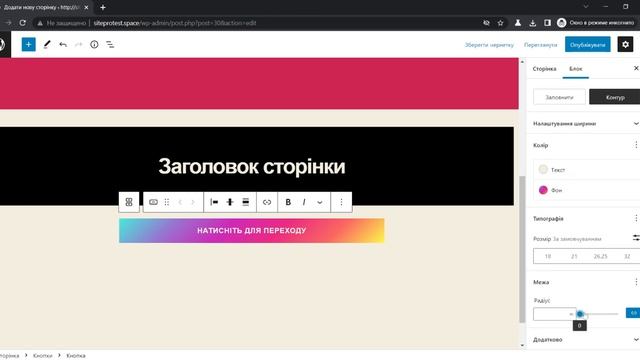
Task: Switch to the Блок tab
Action: [x=576, y=69]
